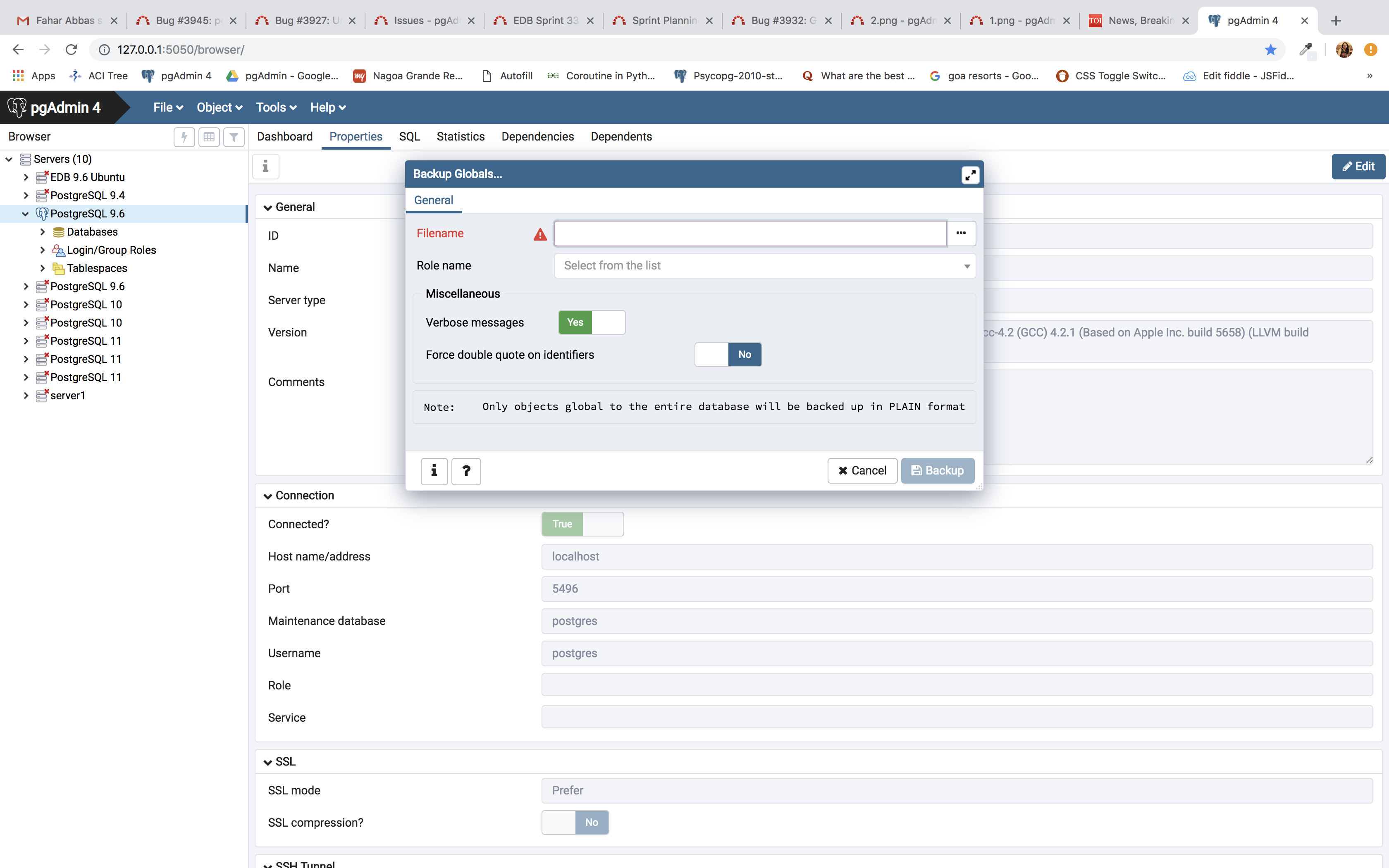This screenshot has width=1389, height=868.
Task: Select the Databases node icon
Action: click(58, 232)
